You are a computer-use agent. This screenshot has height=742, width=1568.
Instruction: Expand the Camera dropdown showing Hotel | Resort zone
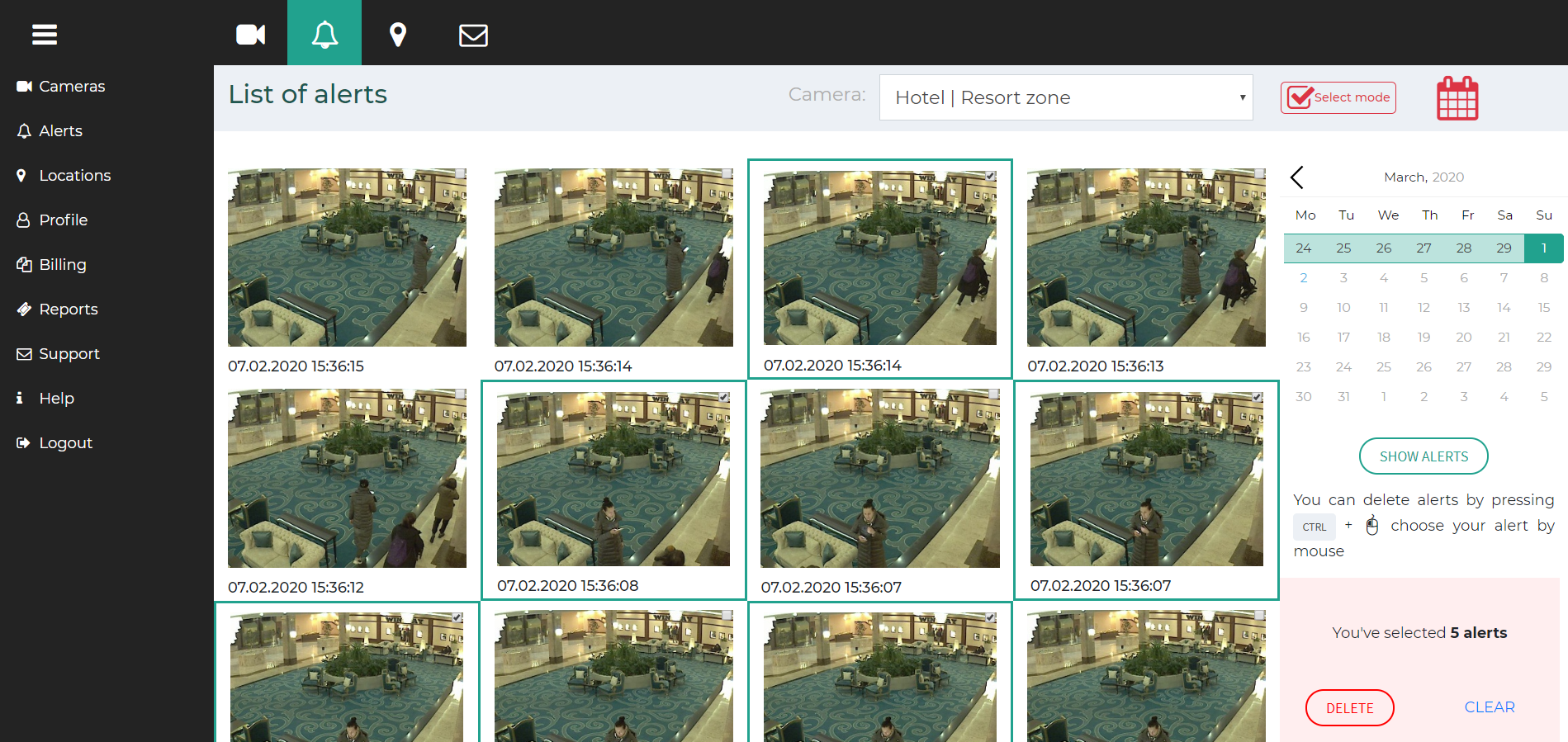pos(1066,97)
